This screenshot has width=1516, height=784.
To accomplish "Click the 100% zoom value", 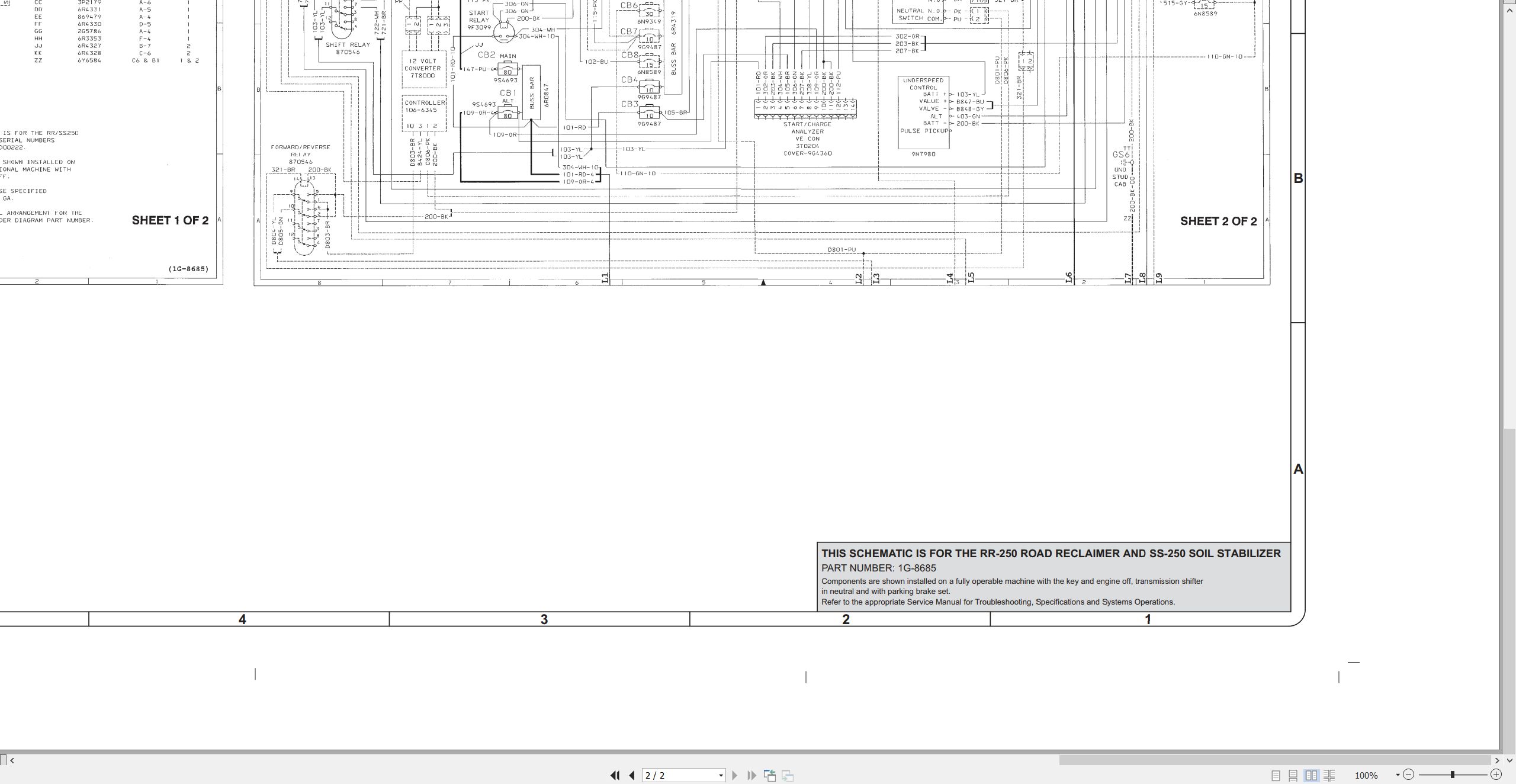I will 1366,776.
